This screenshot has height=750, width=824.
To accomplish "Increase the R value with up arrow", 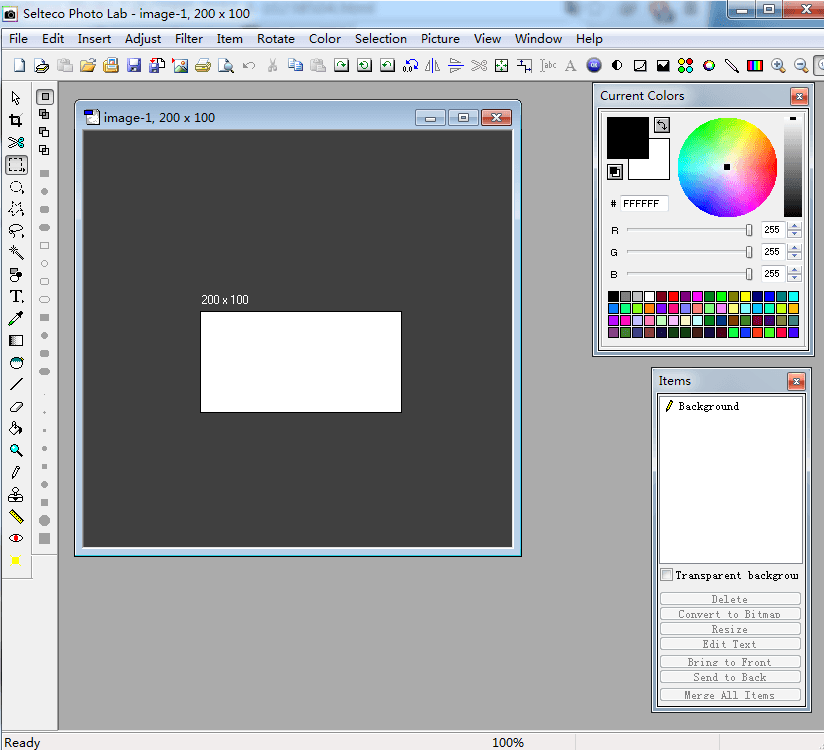I will 794,226.
